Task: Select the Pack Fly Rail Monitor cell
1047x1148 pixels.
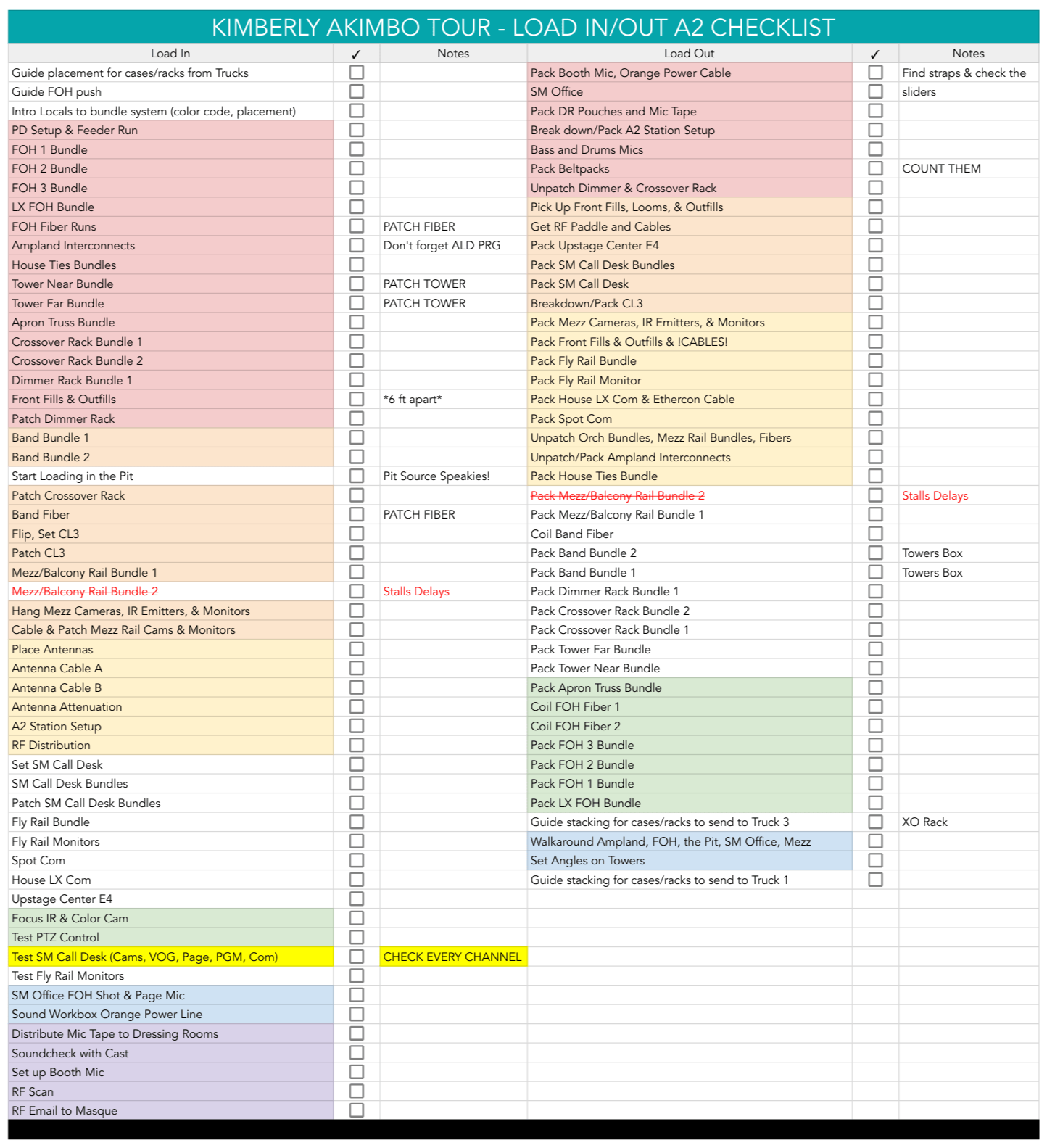Action: 690,380
